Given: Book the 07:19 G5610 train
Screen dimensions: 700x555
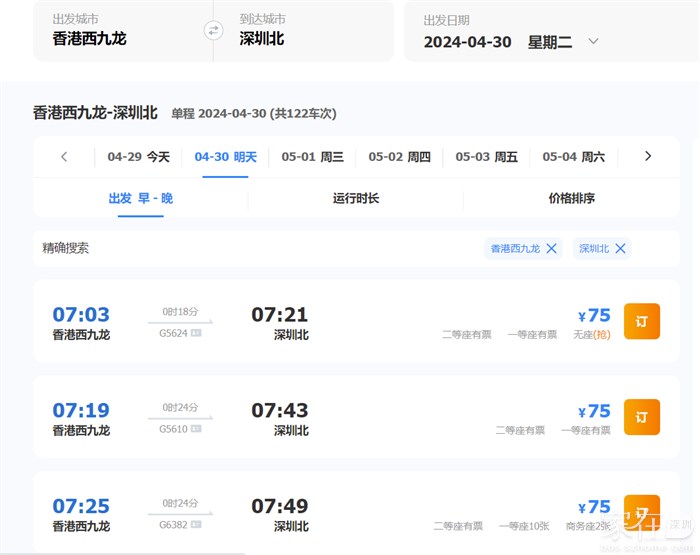Looking at the screenshot, I should point(642,417).
